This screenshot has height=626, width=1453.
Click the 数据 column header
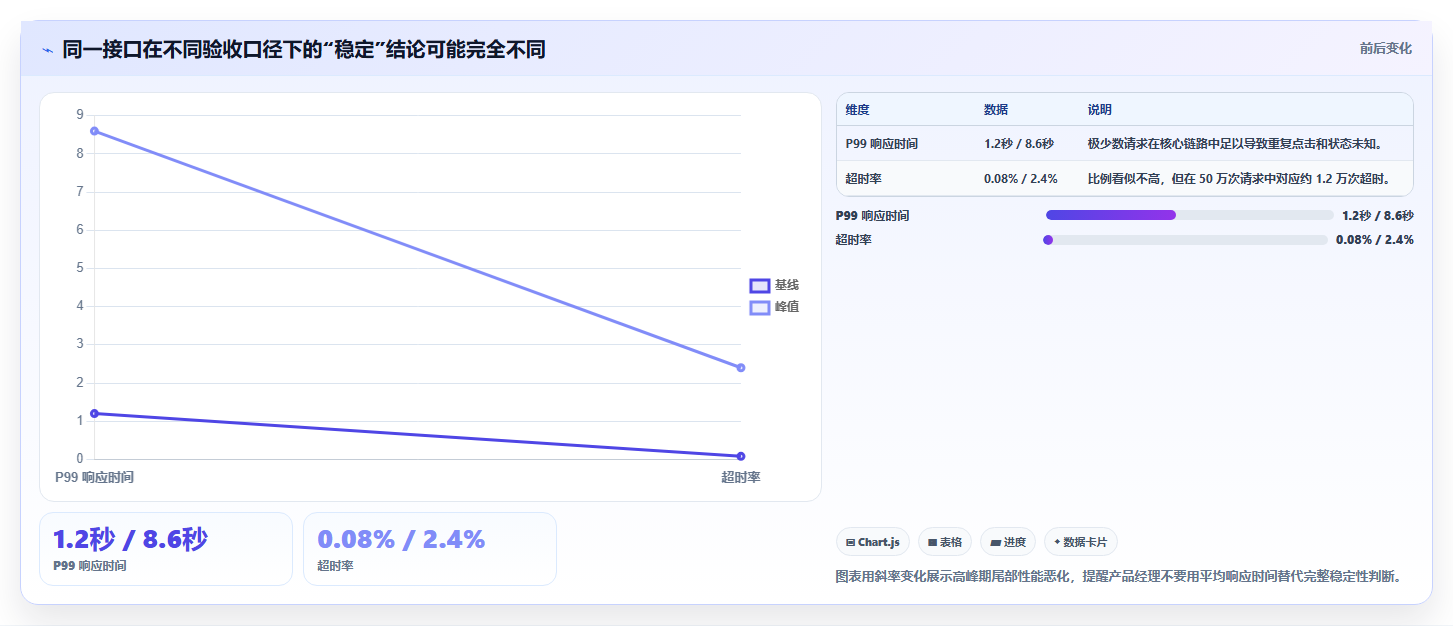(x=996, y=110)
